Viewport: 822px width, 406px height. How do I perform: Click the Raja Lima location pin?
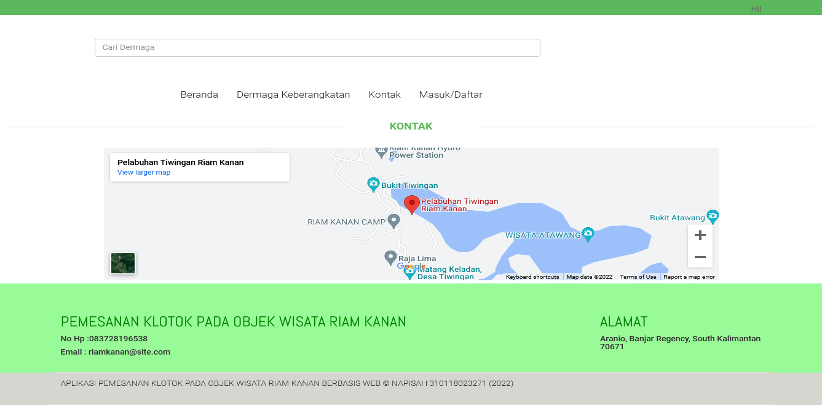390,258
